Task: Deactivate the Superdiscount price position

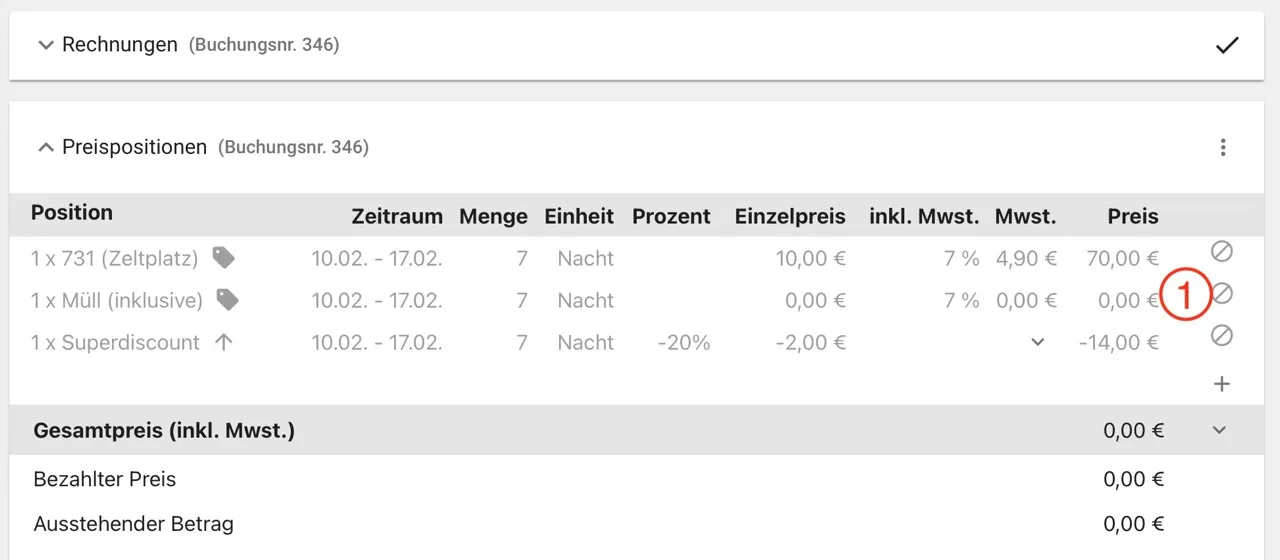Action: tap(1221, 336)
